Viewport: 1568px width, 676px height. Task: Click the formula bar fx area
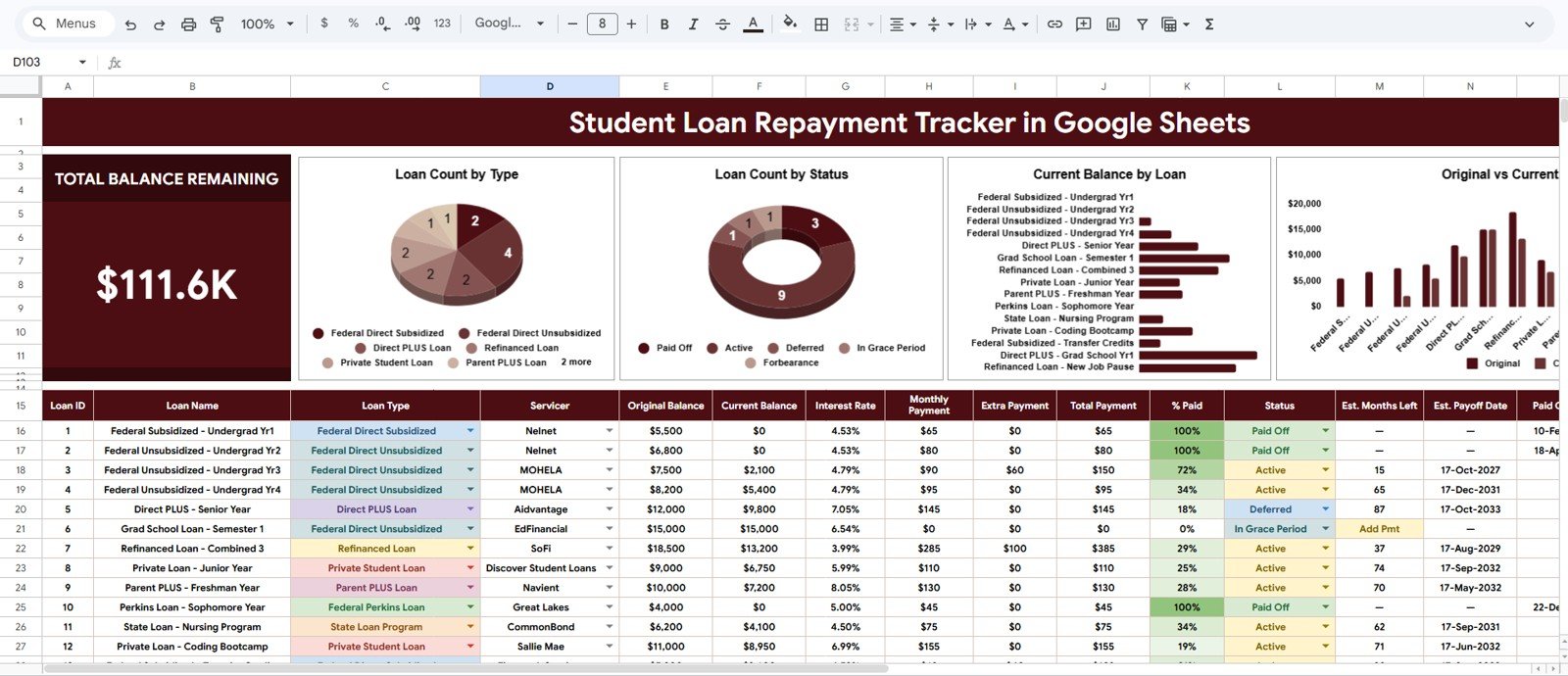pyautogui.click(x=115, y=62)
